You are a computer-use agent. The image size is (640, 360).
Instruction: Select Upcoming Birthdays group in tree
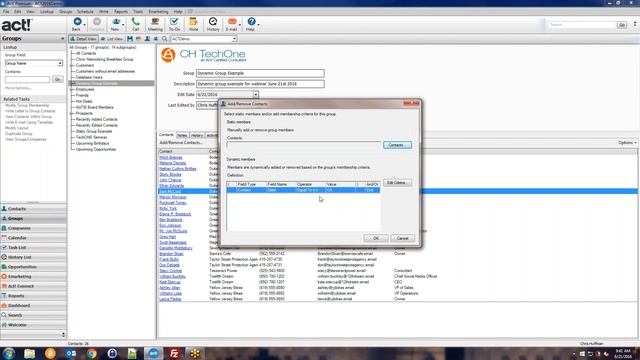point(92,143)
